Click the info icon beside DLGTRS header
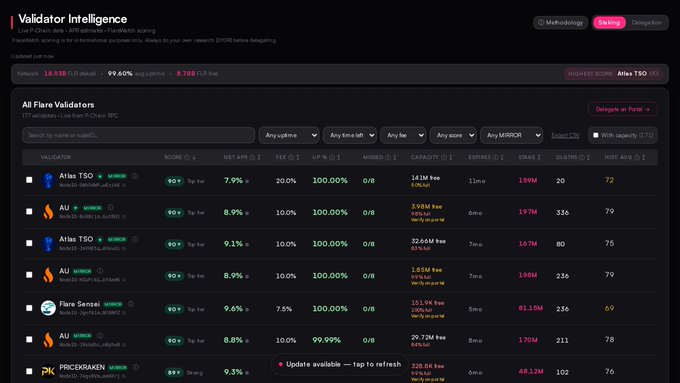The width and height of the screenshot is (680, 383). [x=582, y=157]
